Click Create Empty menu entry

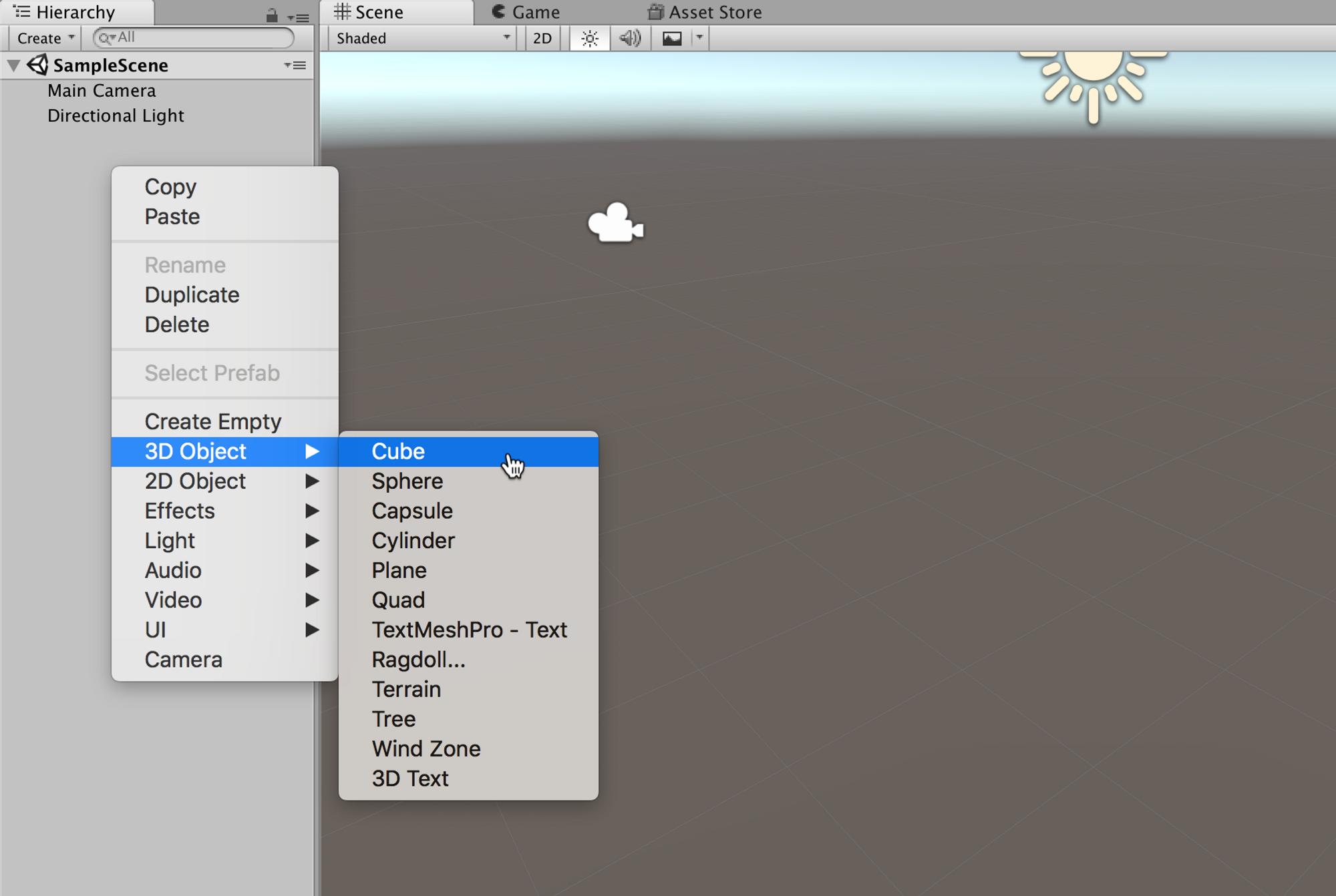[x=213, y=421]
